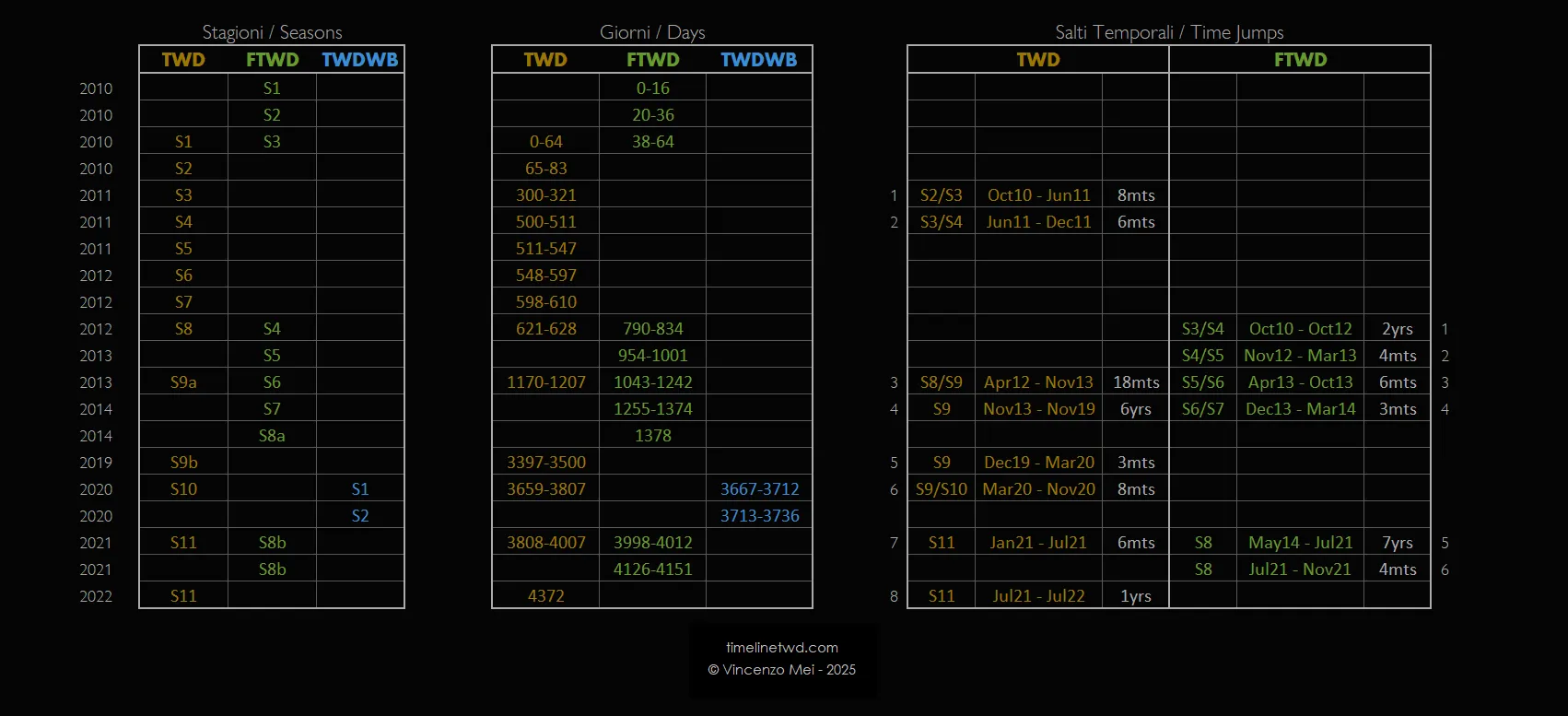Click the 4372 days cell
1568x716 pixels.
click(x=545, y=596)
